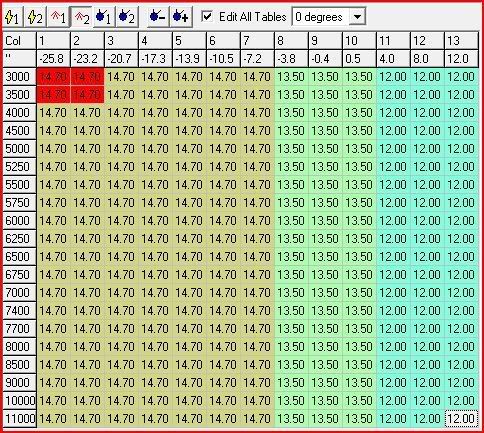The height and width of the screenshot is (433, 484).
Task: Select ignition table 2 lightning icon
Action: (36, 17)
